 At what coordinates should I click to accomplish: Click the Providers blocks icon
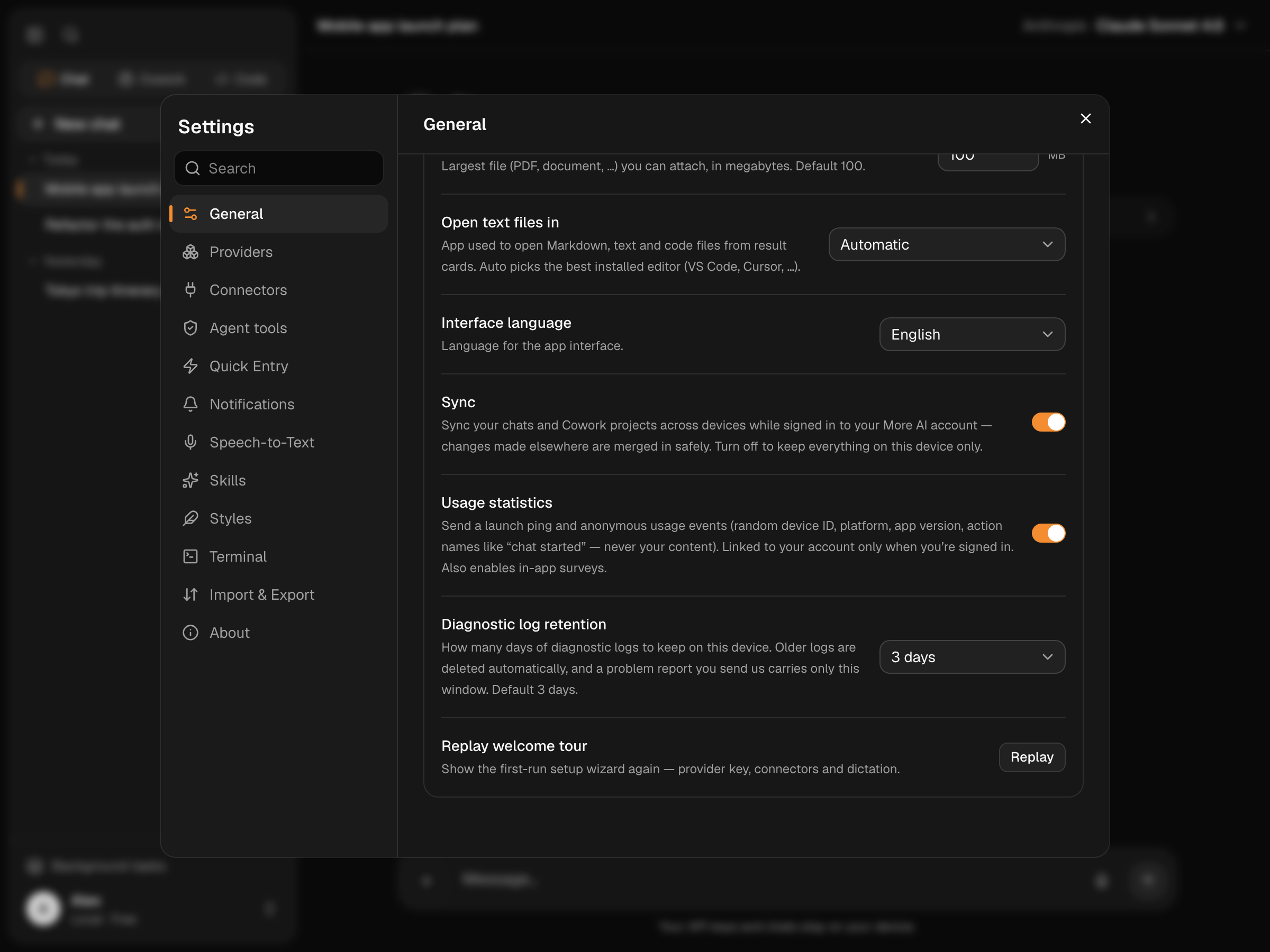(x=190, y=252)
